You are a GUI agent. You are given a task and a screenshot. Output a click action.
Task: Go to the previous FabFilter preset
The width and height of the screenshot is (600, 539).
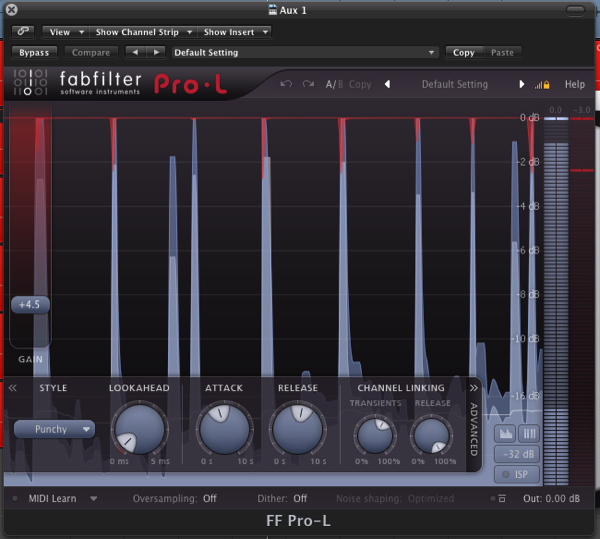(388, 85)
